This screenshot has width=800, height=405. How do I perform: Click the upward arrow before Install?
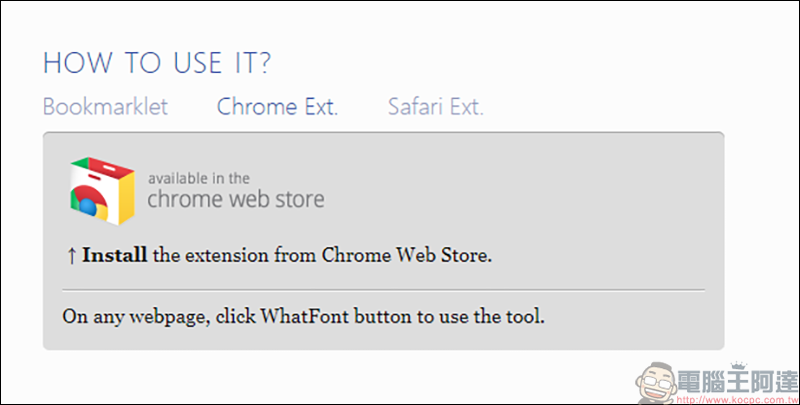[x=71, y=256]
